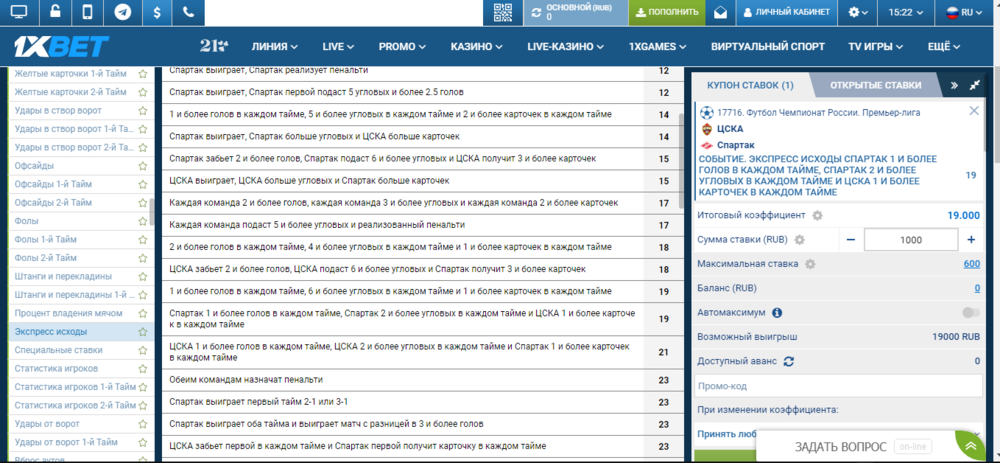Increase stake with the plus button
The width and height of the screenshot is (1000, 463).
pyautogui.click(x=971, y=240)
